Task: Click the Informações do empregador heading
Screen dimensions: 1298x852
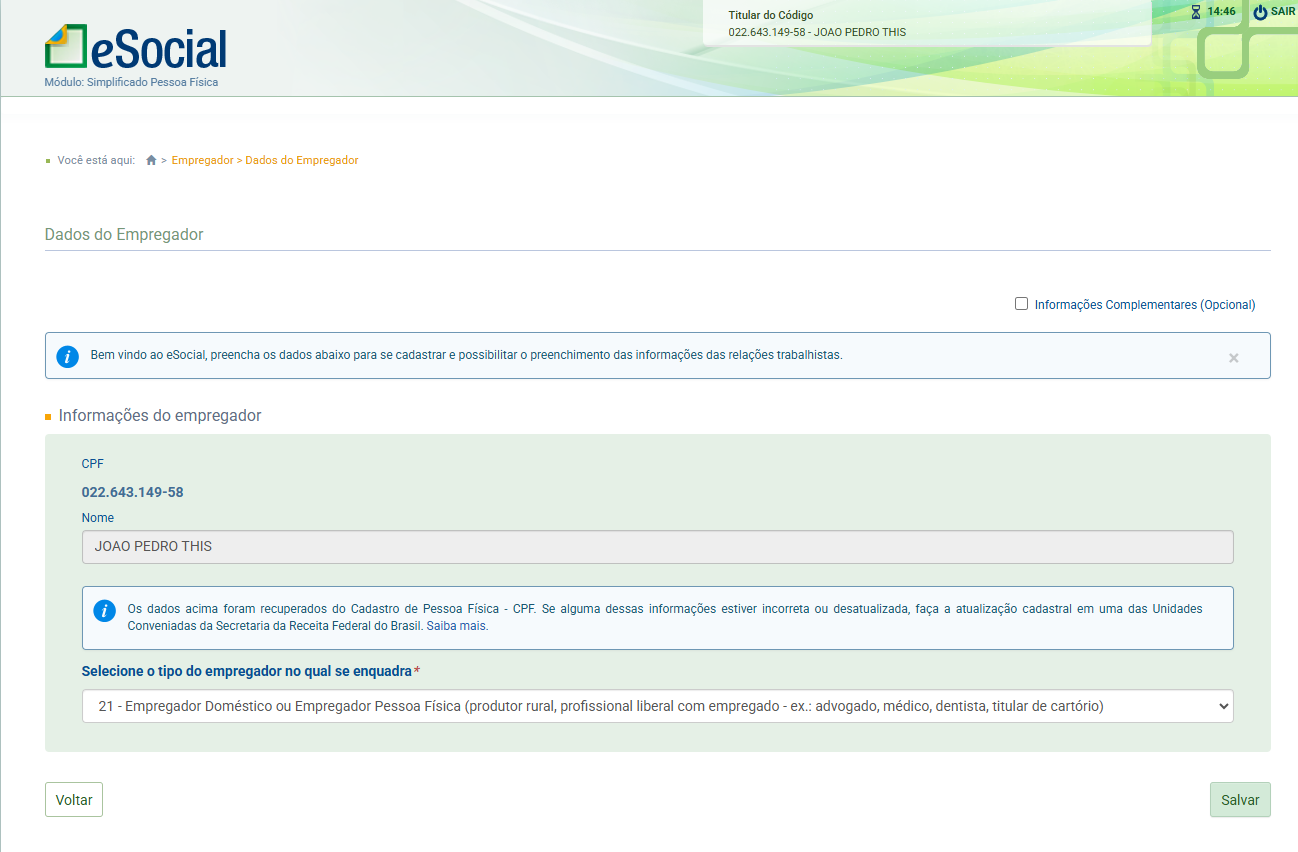Action: point(160,415)
